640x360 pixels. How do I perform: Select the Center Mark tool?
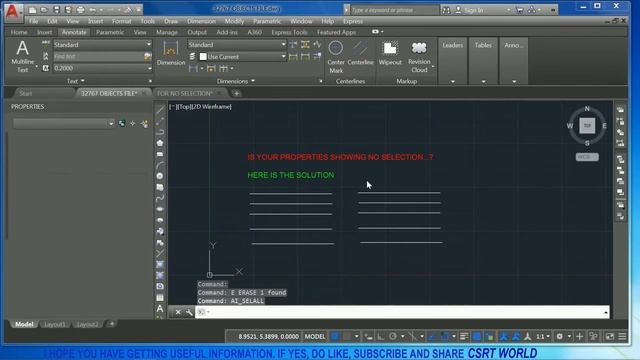point(336,56)
